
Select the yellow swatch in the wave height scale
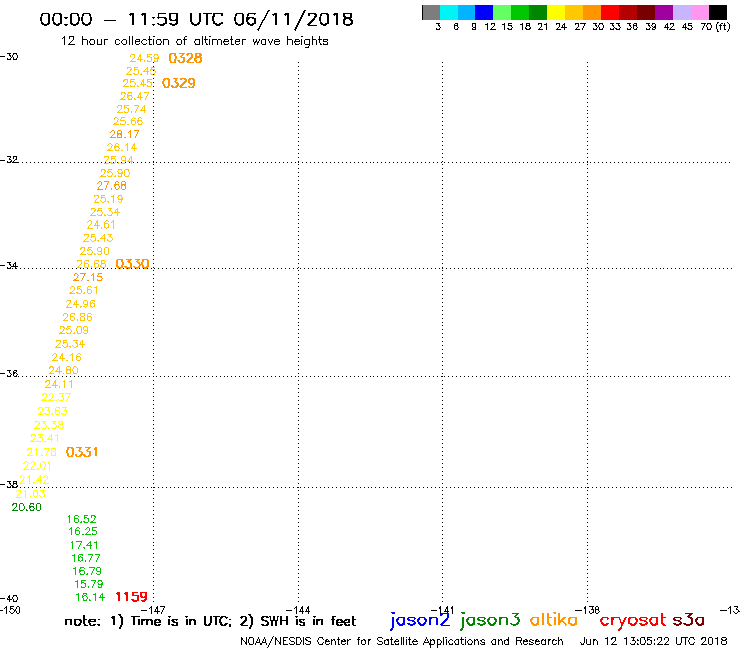[x=556, y=12]
